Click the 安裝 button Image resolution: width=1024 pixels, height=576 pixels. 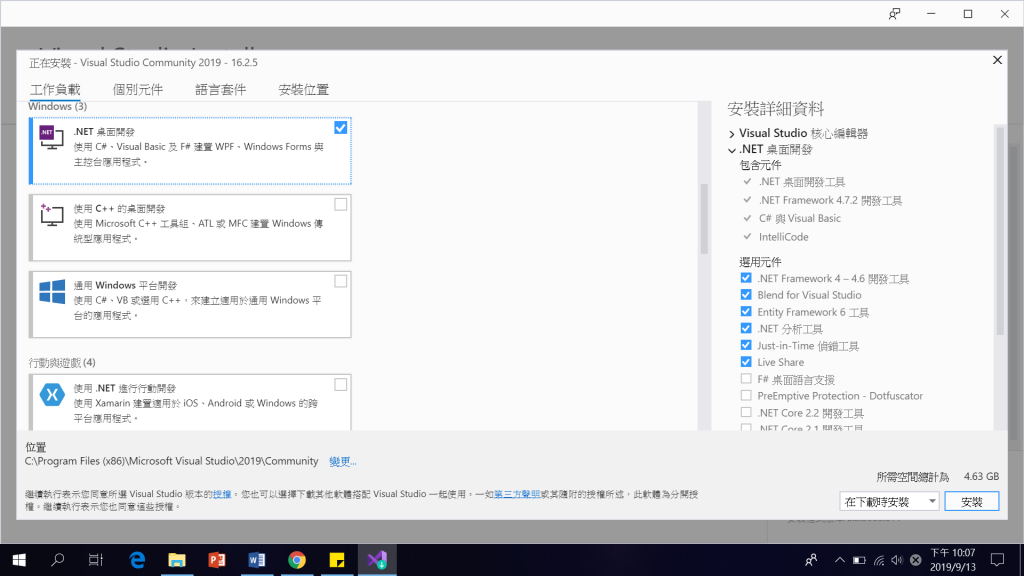click(972, 502)
